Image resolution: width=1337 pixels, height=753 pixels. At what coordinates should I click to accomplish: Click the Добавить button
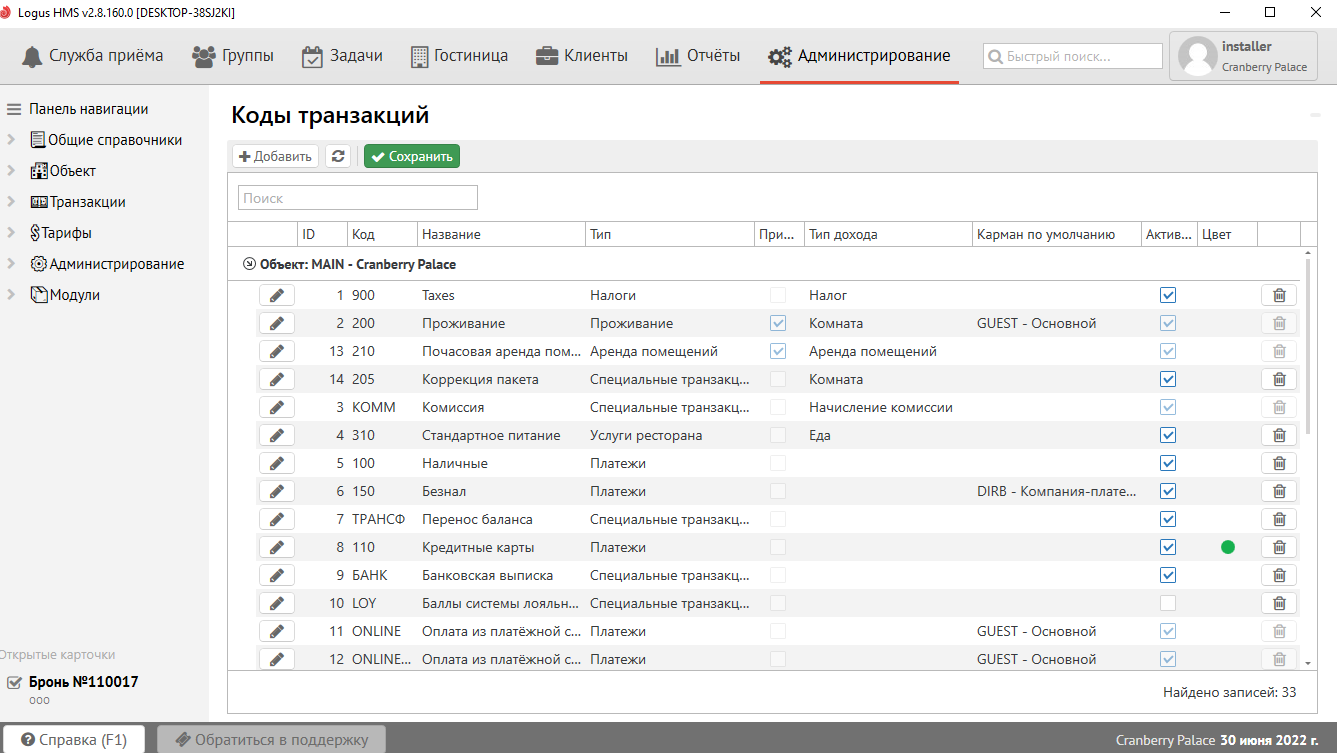pos(275,156)
